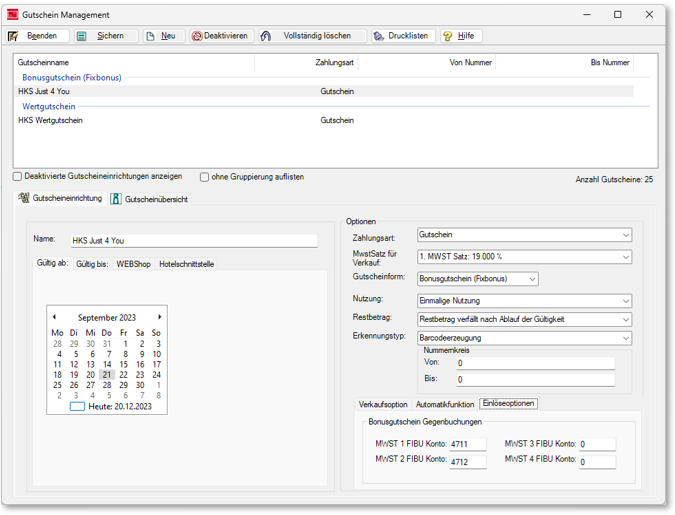Image resolution: width=675 pixels, height=515 pixels.
Task: Click the Deaktivieren toolbar icon
Action: pos(197,36)
